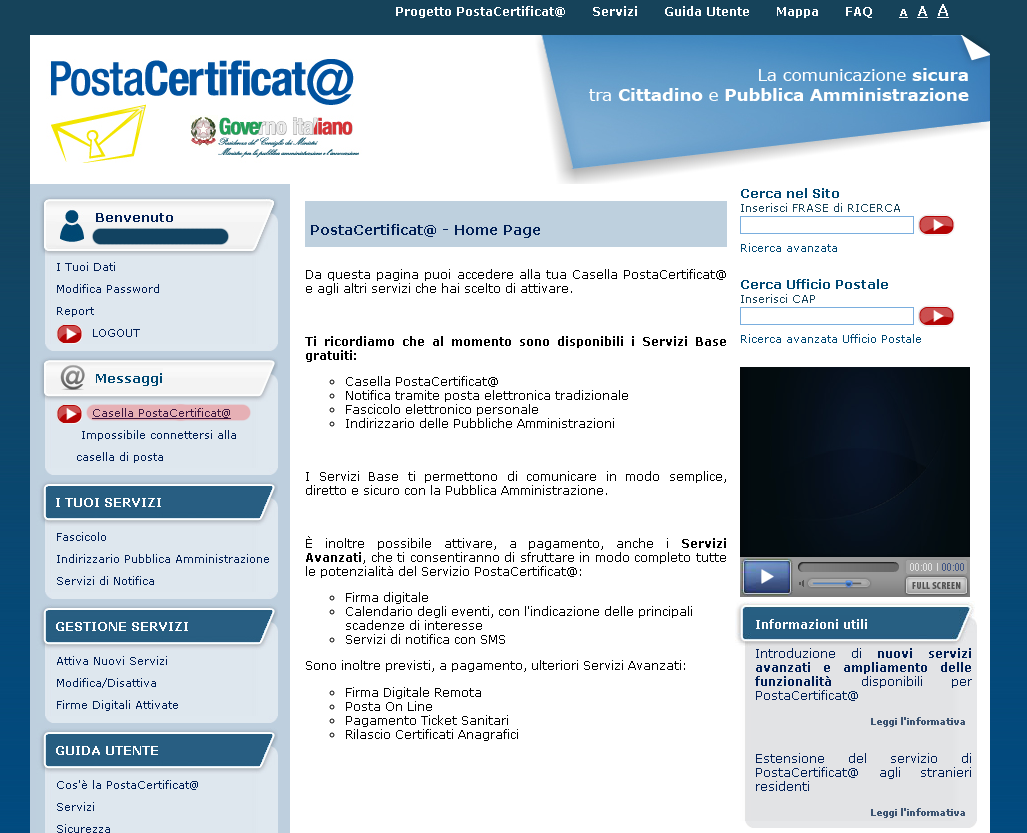Click 'Servizi di notifica con SMS' item
Screen dimensions: 1027x833
pyautogui.click(x=426, y=640)
